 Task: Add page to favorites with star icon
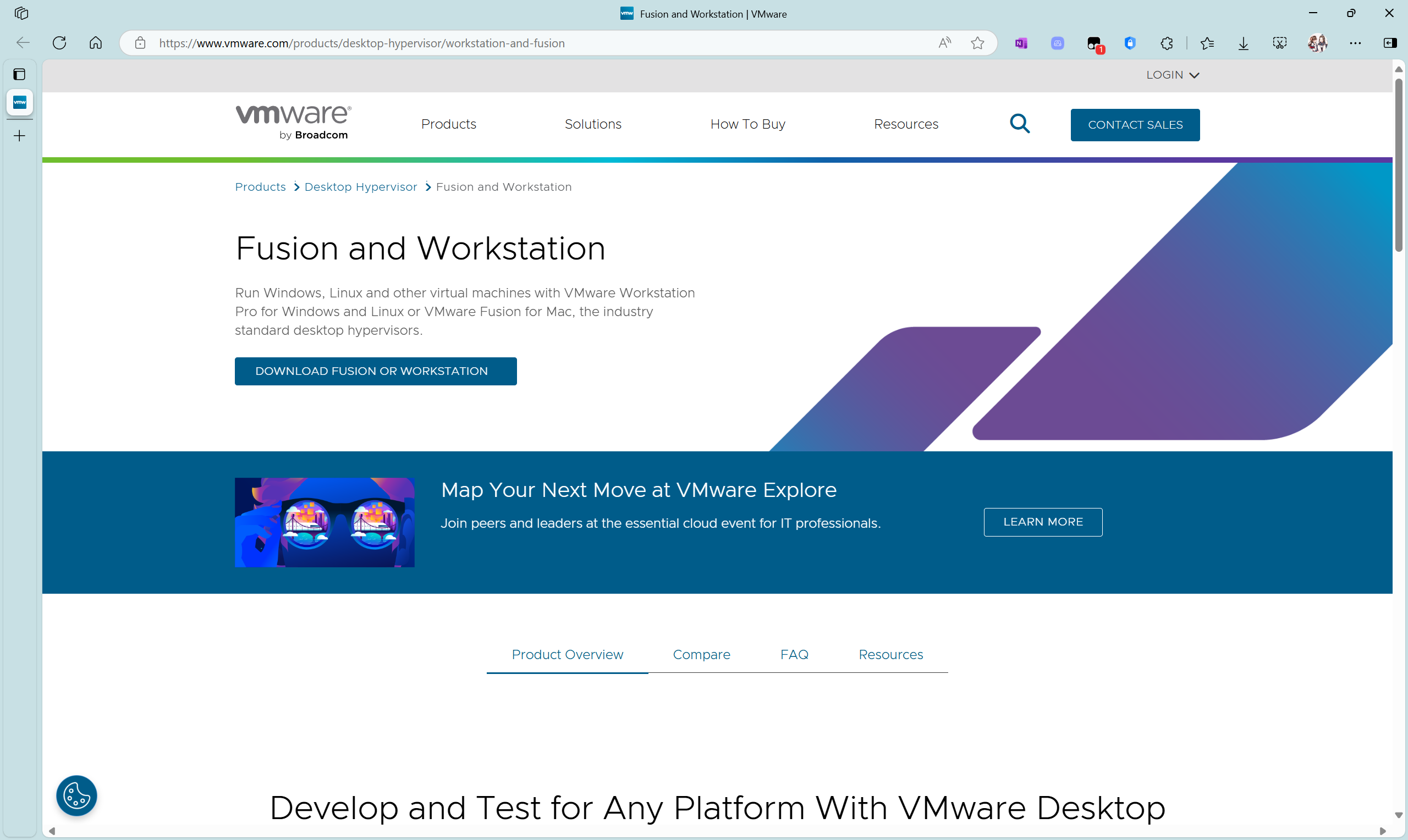977,43
